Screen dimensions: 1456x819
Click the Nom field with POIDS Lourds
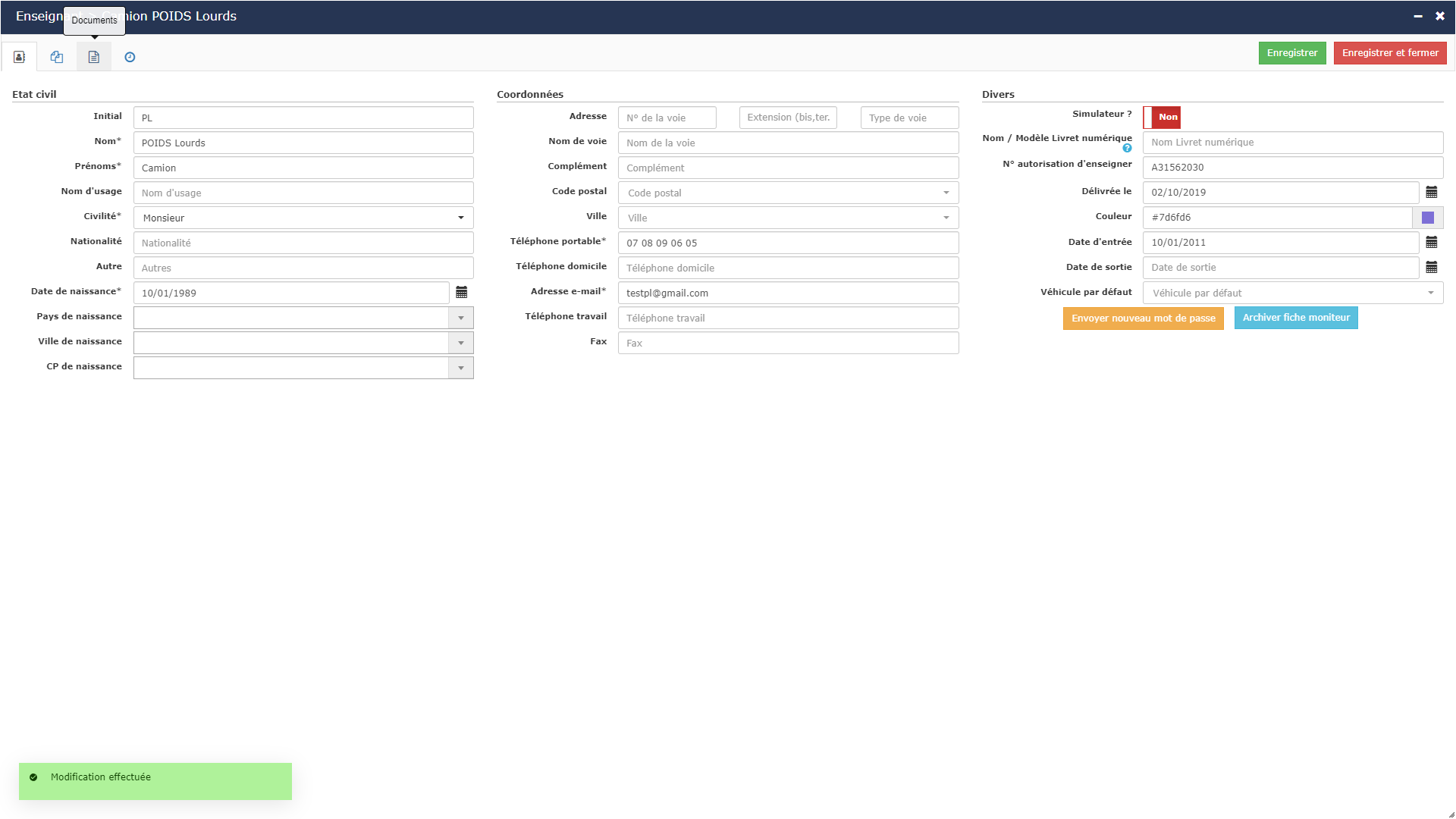(x=303, y=143)
